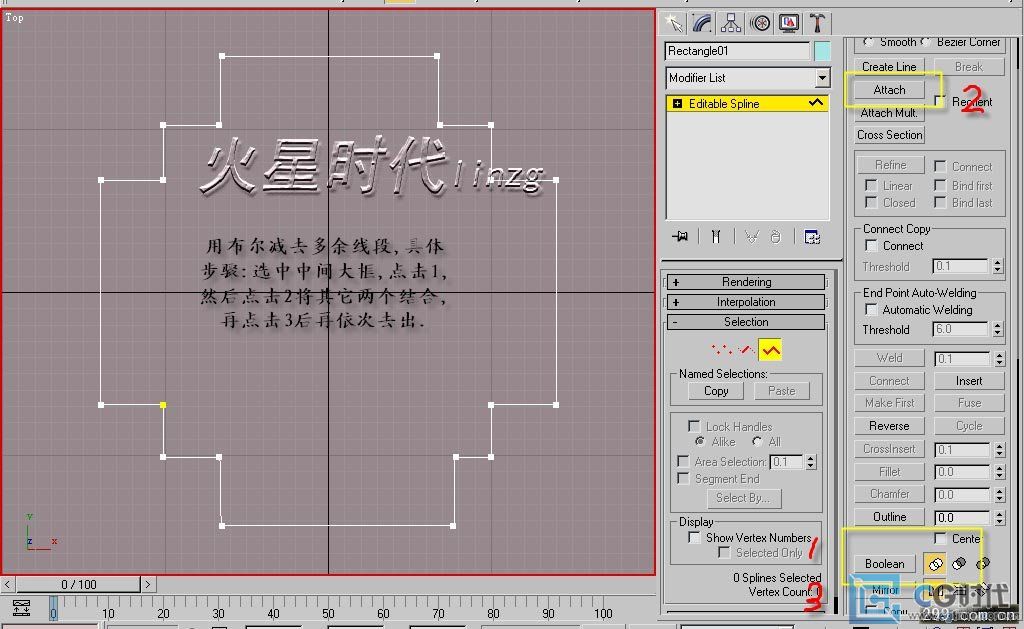Click the Outline amount input field
The height and width of the screenshot is (629, 1024).
point(961,517)
